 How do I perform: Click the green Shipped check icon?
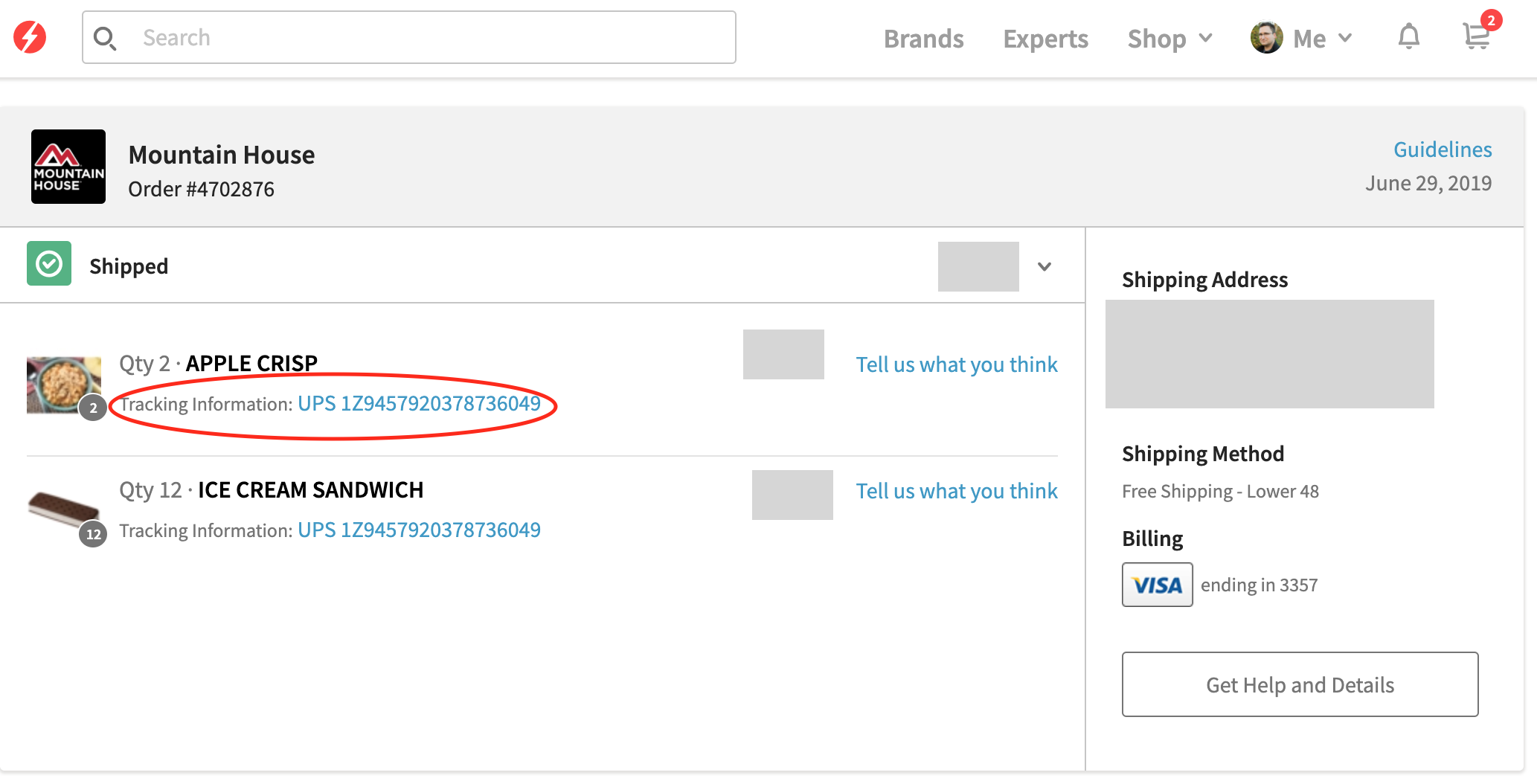[x=49, y=263]
